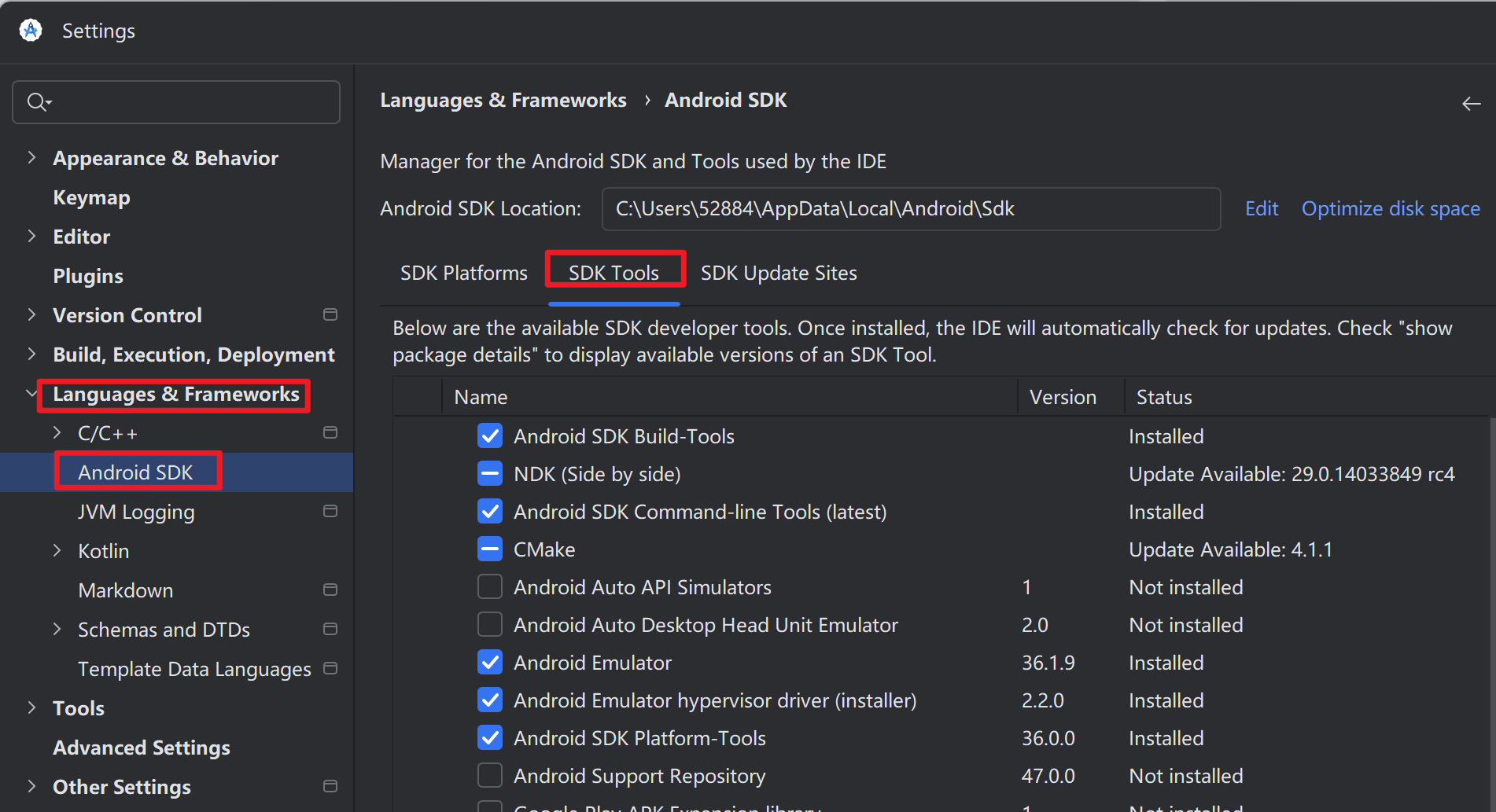Click project-level icon beside JVM Logging

point(330,512)
